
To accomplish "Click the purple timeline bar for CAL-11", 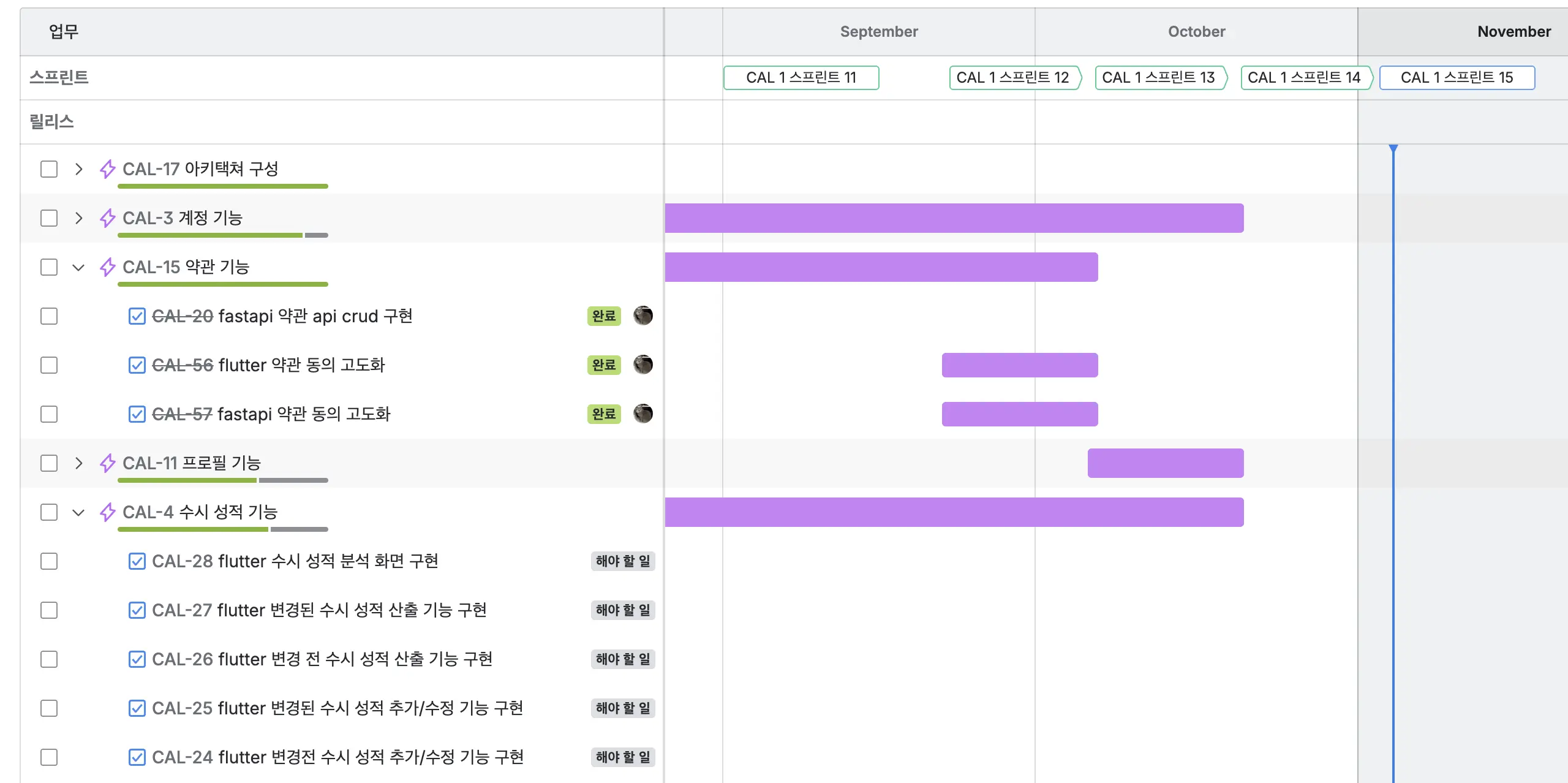I will point(1165,463).
